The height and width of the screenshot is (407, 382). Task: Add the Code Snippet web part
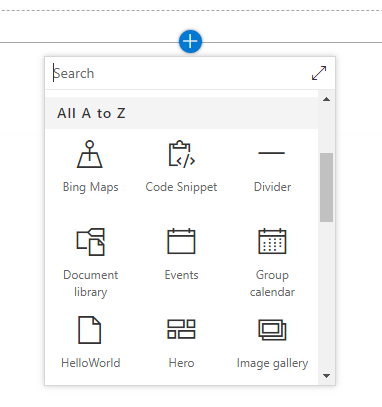click(x=181, y=167)
